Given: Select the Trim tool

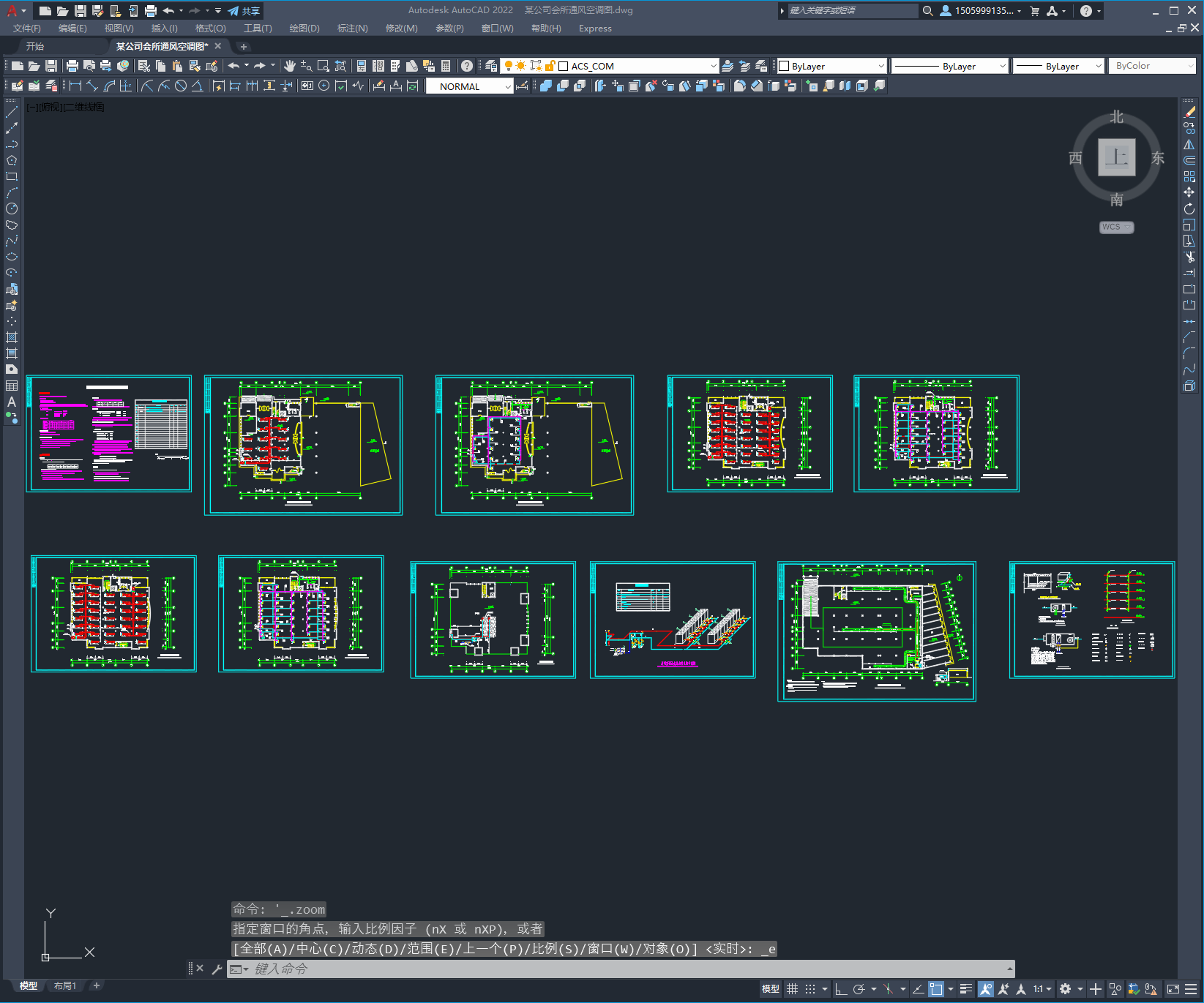Looking at the screenshot, I should (1189, 257).
